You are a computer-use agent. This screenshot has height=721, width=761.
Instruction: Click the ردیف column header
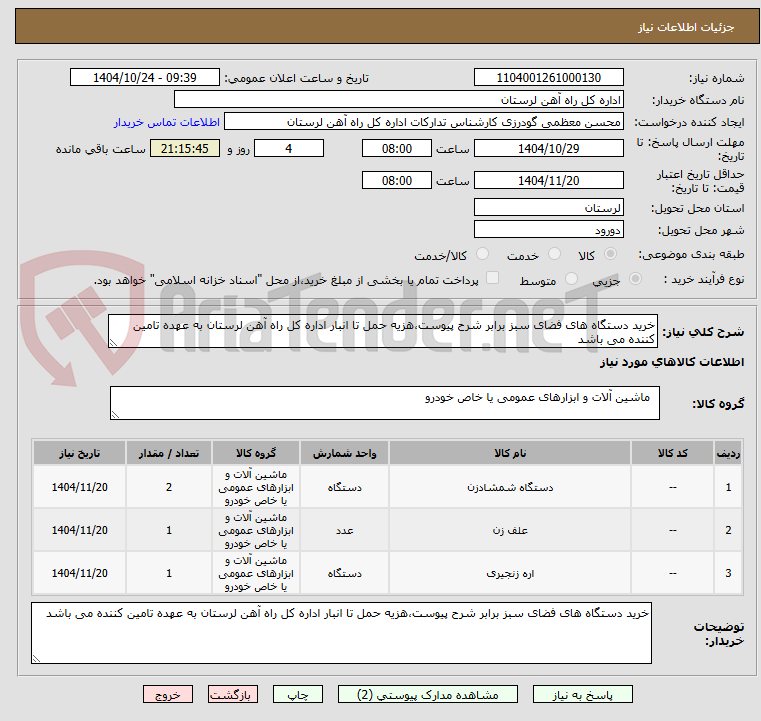click(728, 453)
